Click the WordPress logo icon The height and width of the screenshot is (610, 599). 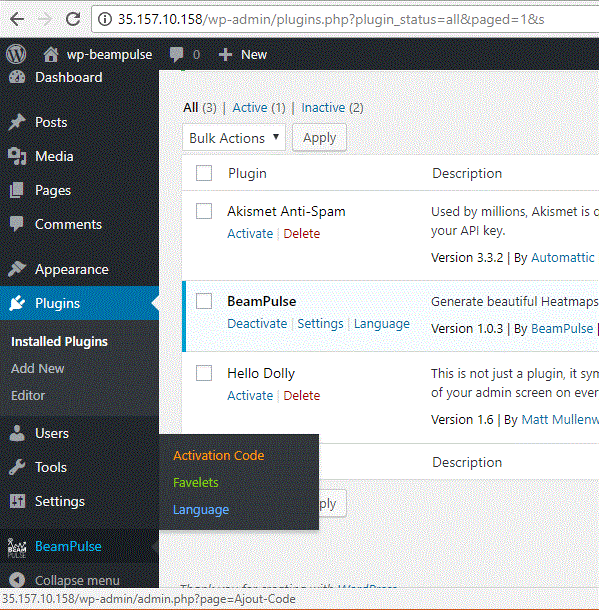tap(16, 54)
